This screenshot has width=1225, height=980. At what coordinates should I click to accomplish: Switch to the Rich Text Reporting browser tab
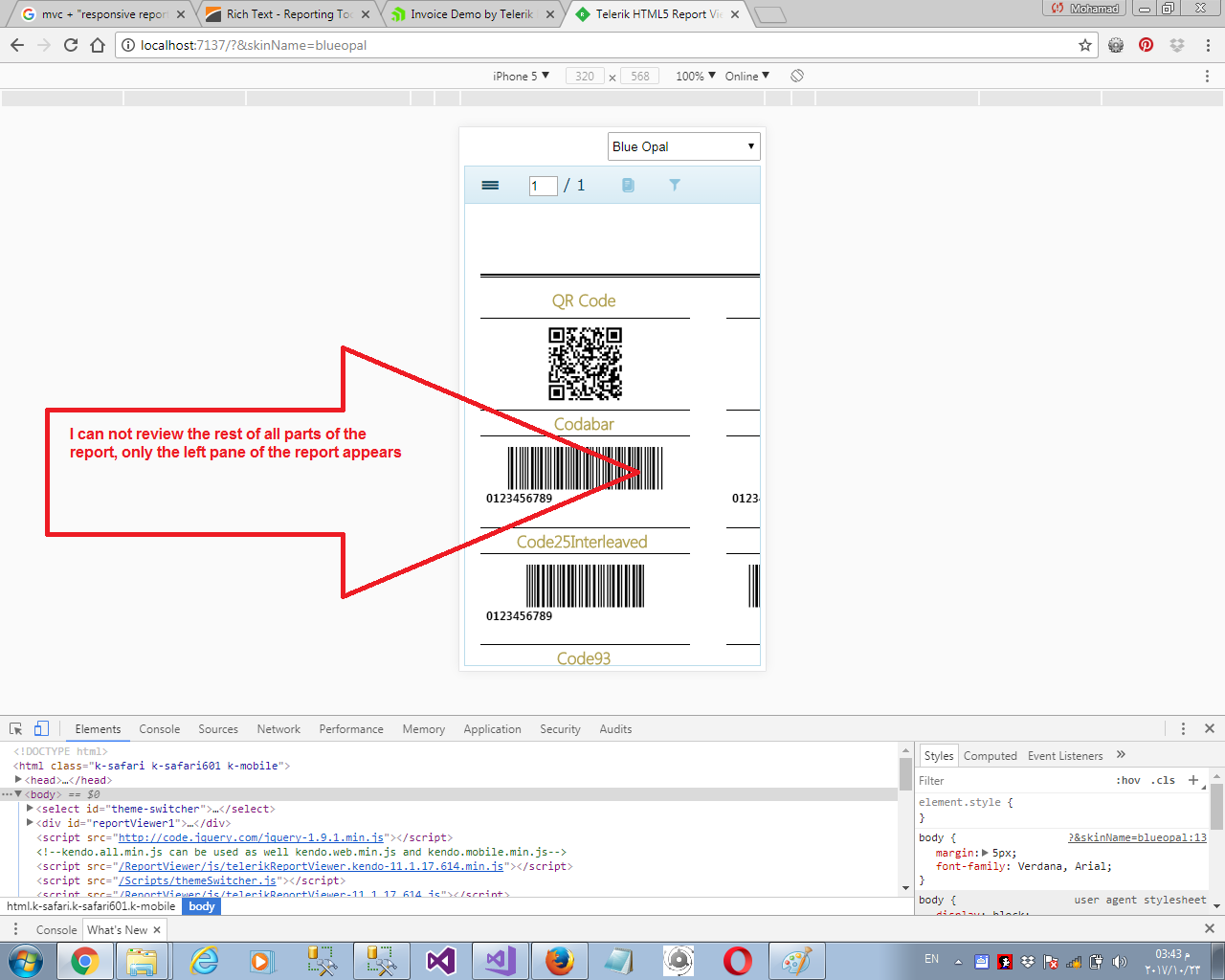[289, 14]
